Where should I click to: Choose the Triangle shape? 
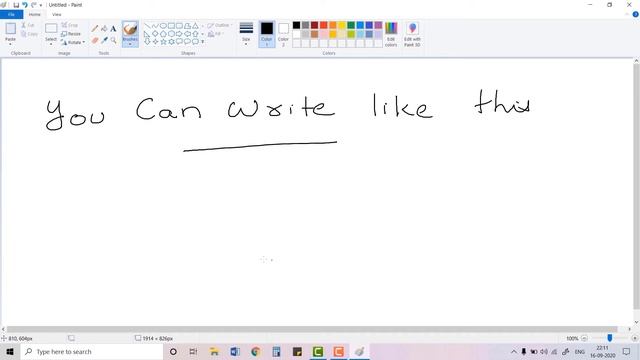coord(196,26)
